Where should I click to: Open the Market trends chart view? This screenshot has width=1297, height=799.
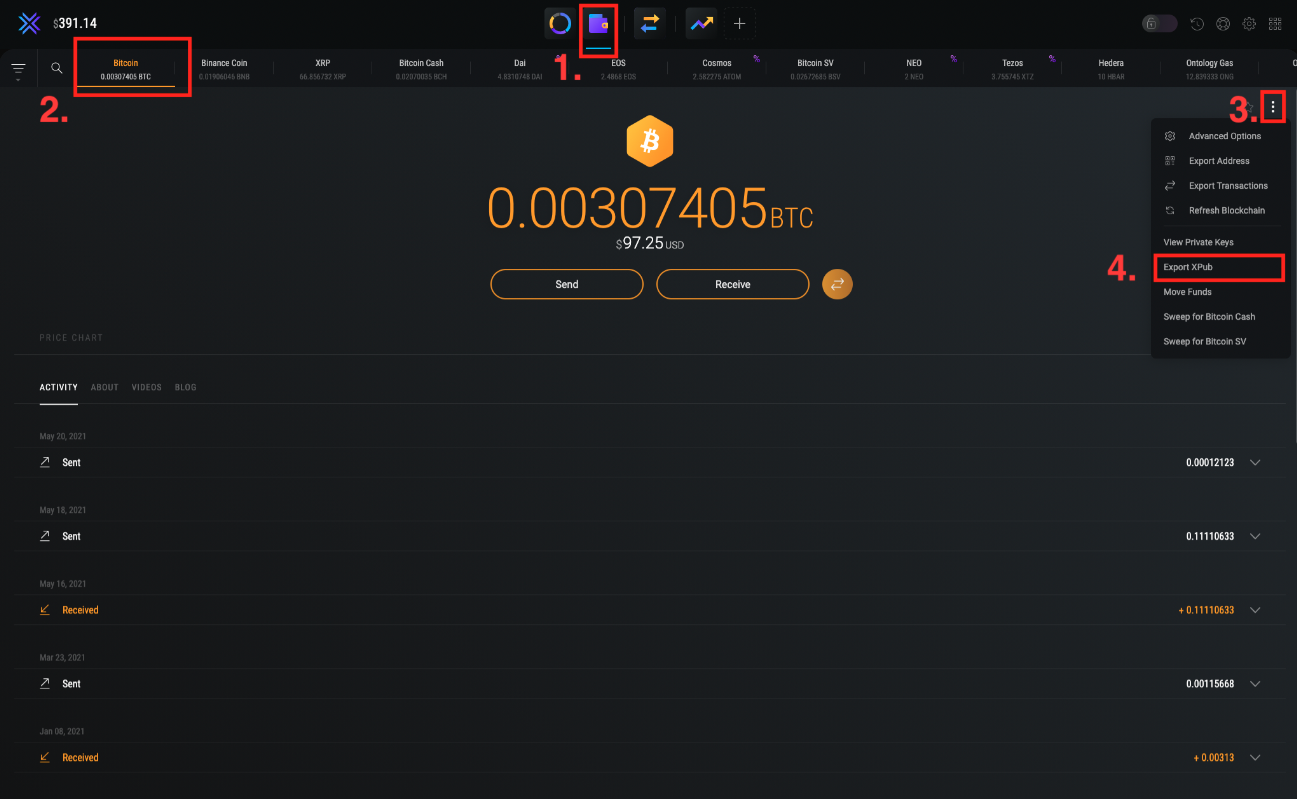pos(700,22)
